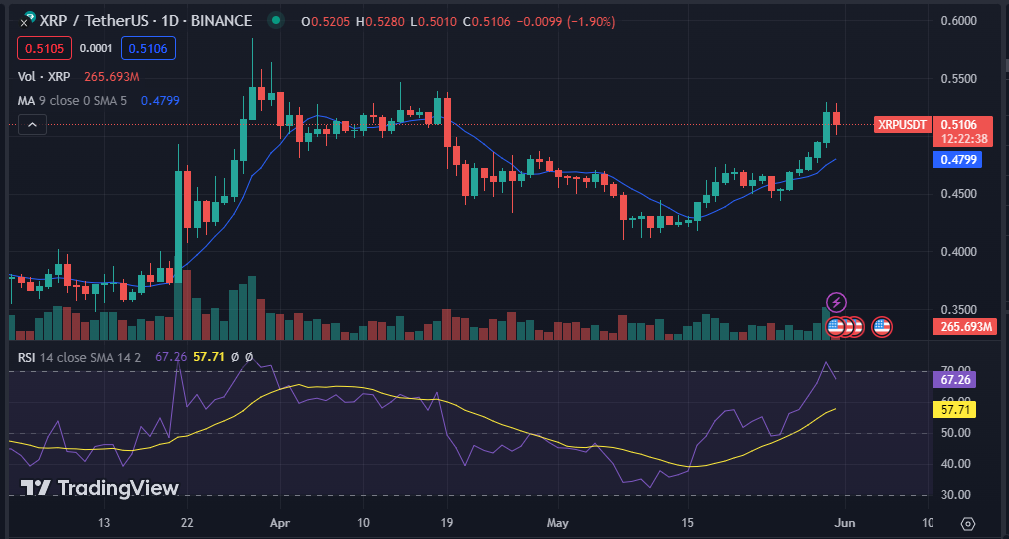Click the 12:22:38 candle countdown timer

click(964, 139)
